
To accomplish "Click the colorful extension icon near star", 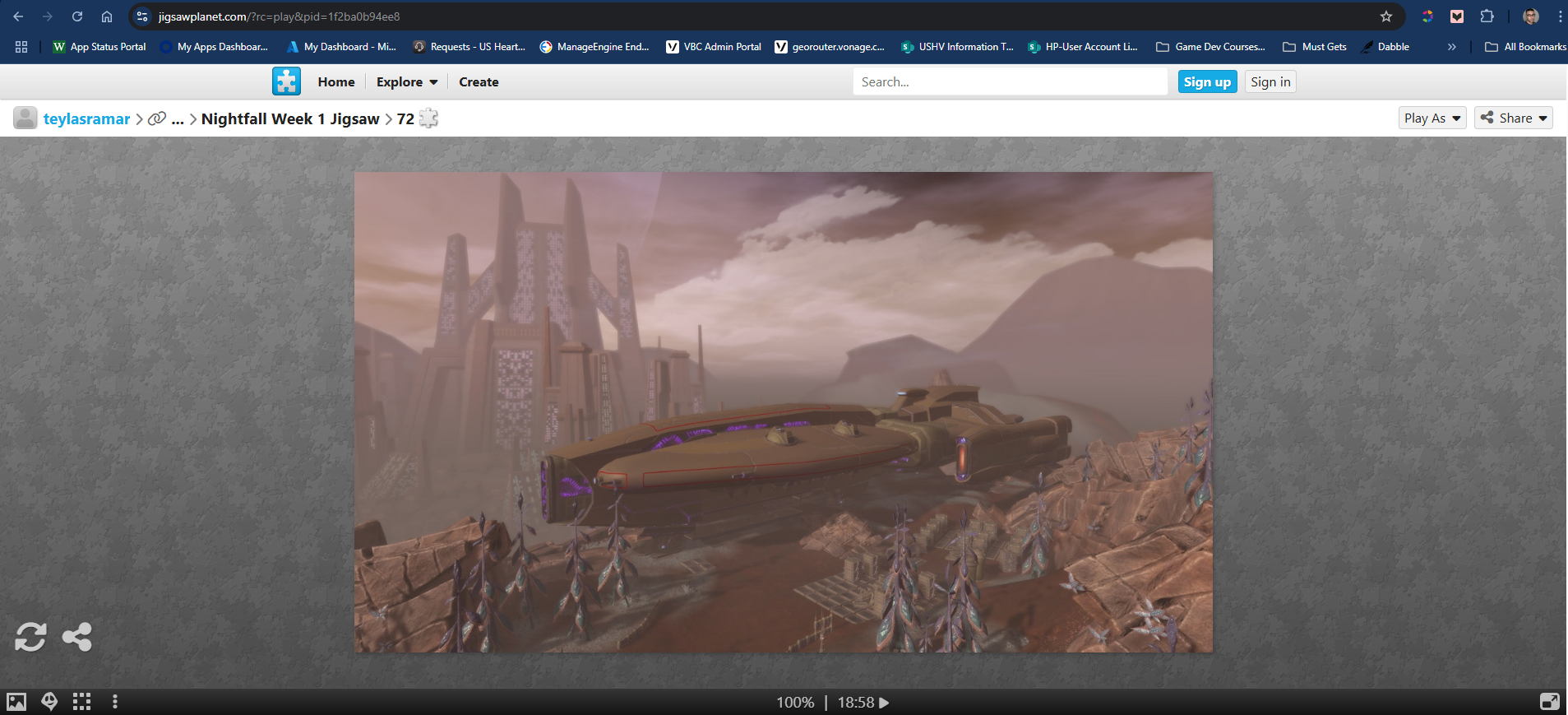I will tap(1427, 16).
